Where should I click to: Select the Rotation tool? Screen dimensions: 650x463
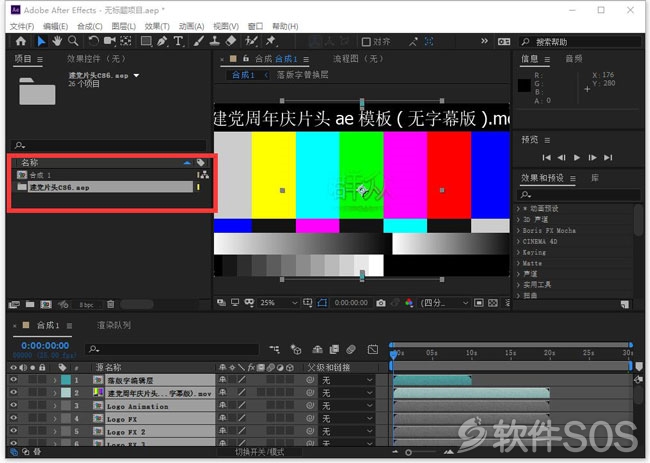pos(94,41)
